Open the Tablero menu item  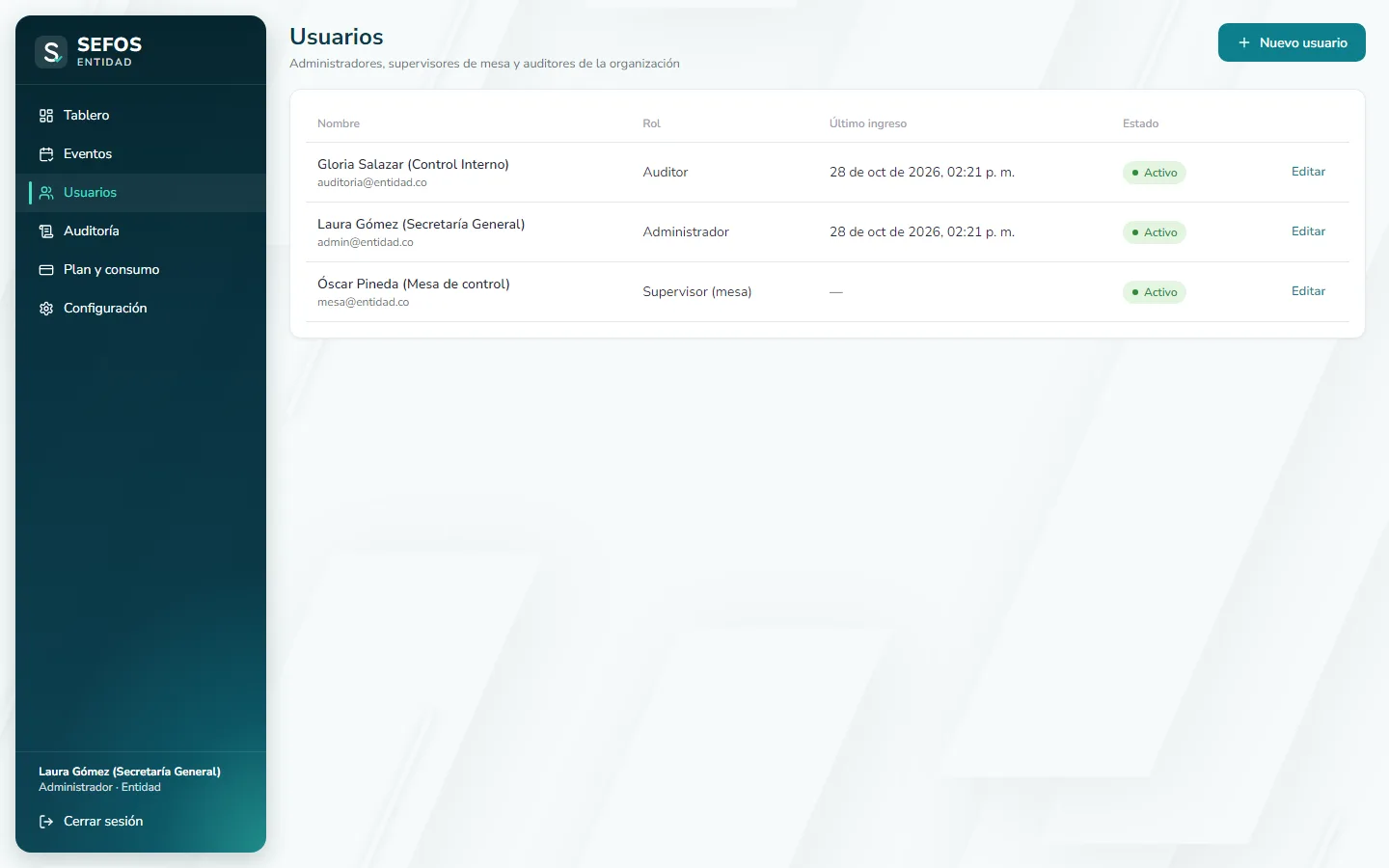tap(141, 116)
